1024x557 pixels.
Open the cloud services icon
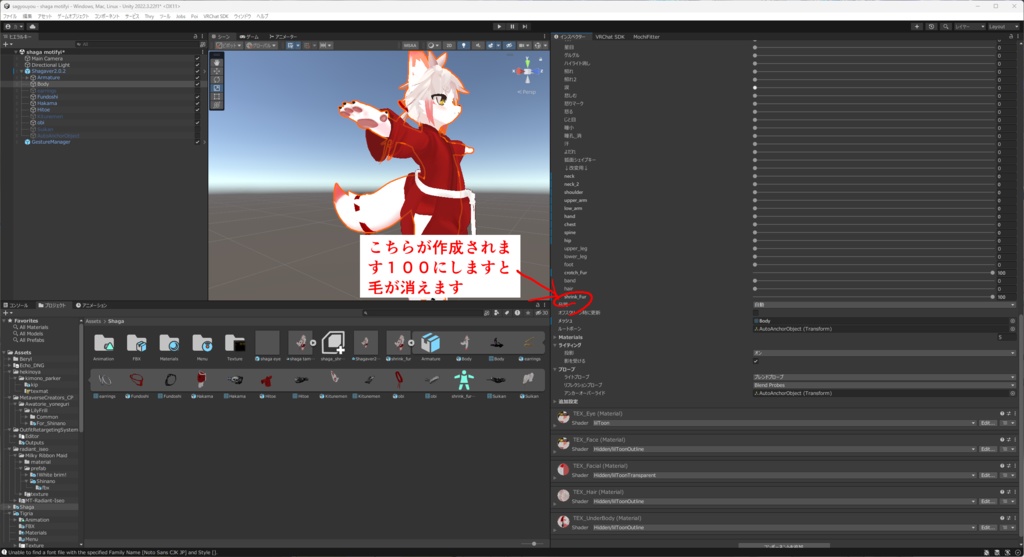click(32, 27)
